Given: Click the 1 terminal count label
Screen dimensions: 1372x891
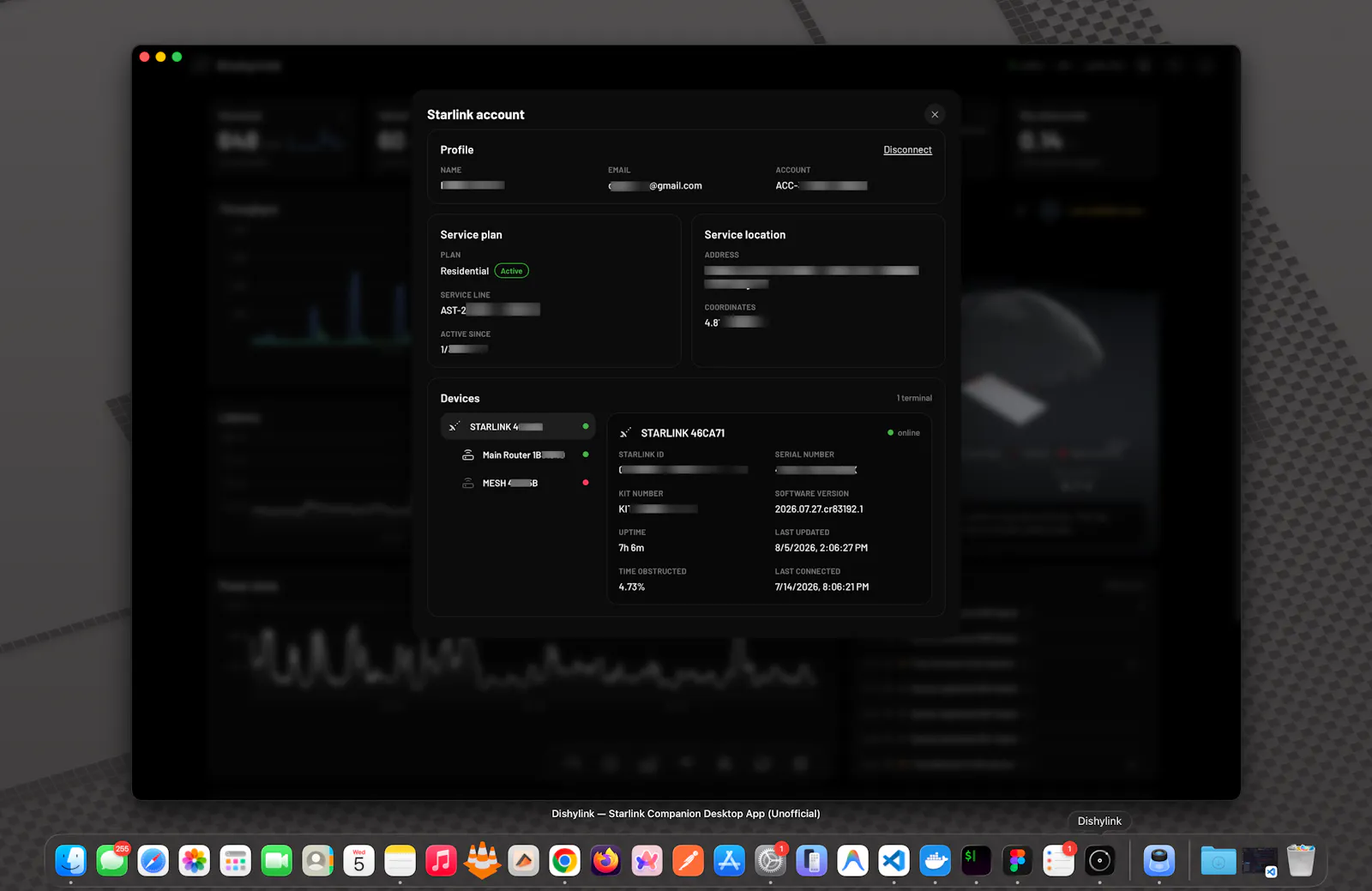Looking at the screenshot, I should tap(914, 398).
